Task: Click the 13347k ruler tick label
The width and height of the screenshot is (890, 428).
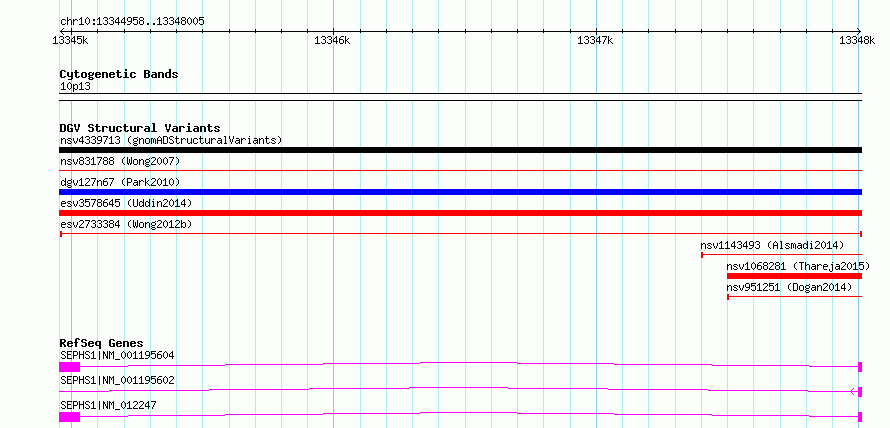Action: (x=595, y=40)
